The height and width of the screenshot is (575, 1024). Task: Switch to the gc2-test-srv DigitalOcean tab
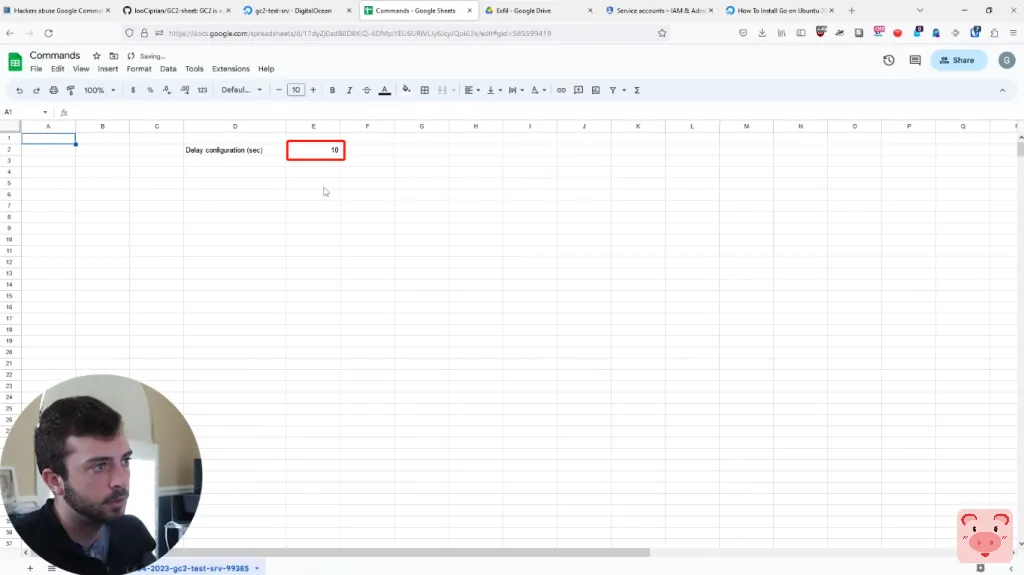click(x=296, y=10)
